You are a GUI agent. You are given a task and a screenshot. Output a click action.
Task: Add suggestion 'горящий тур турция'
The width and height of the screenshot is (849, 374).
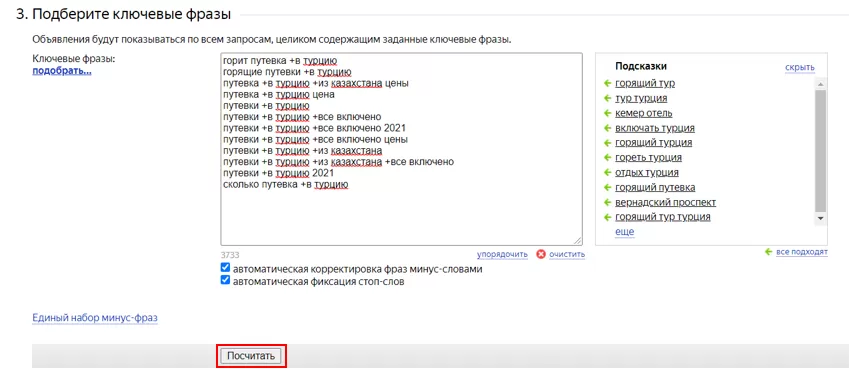point(663,218)
